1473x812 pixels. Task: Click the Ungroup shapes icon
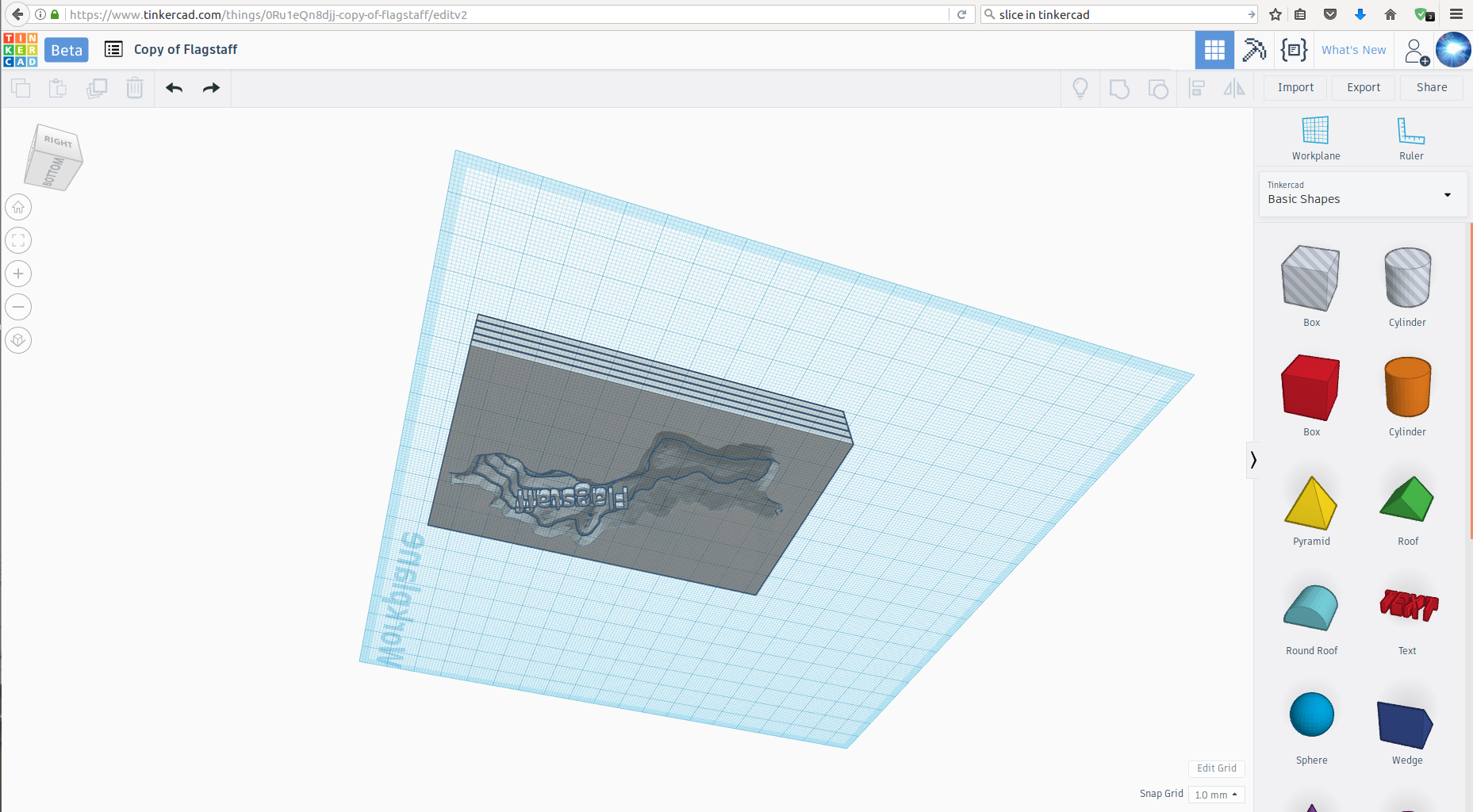click(1158, 88)
